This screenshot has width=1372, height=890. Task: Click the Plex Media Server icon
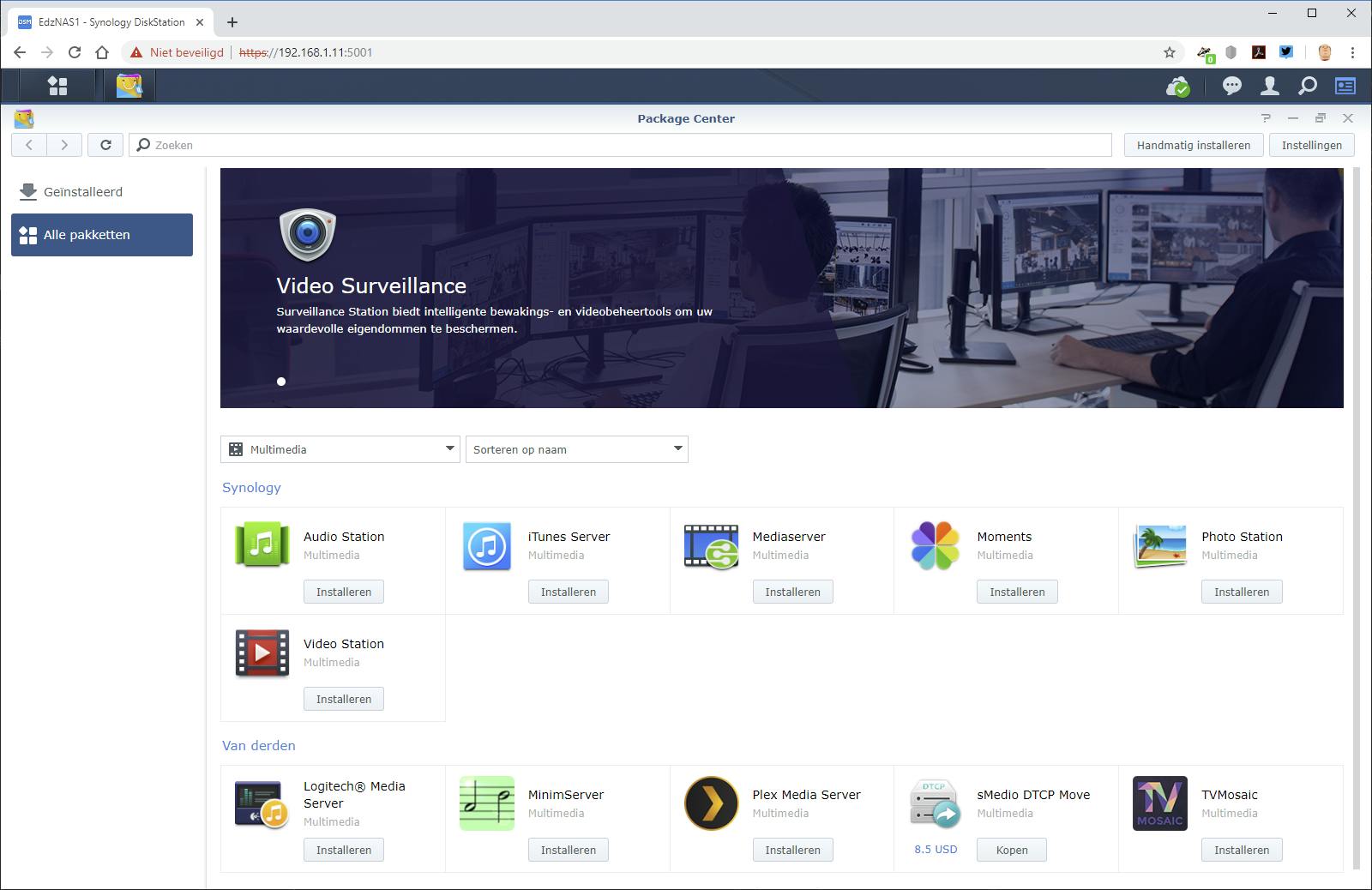pyautogui.click(x=712, y=803)
